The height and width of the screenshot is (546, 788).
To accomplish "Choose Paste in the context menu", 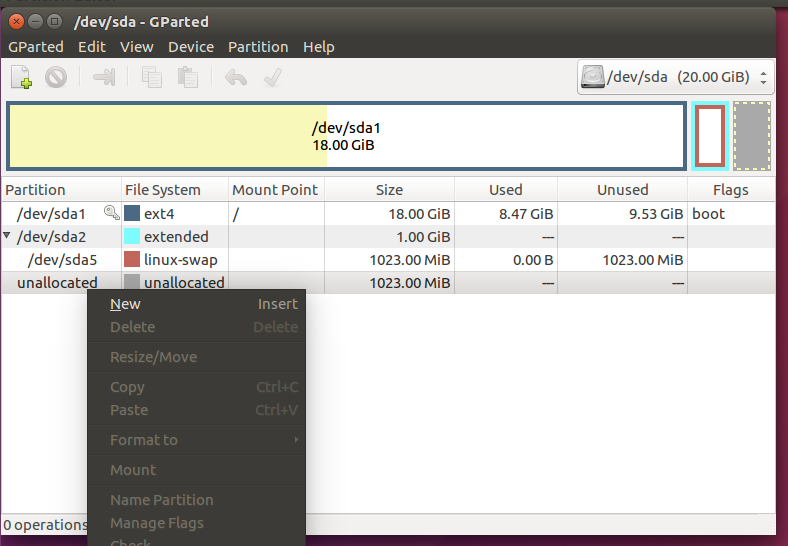I will (196, 410).
